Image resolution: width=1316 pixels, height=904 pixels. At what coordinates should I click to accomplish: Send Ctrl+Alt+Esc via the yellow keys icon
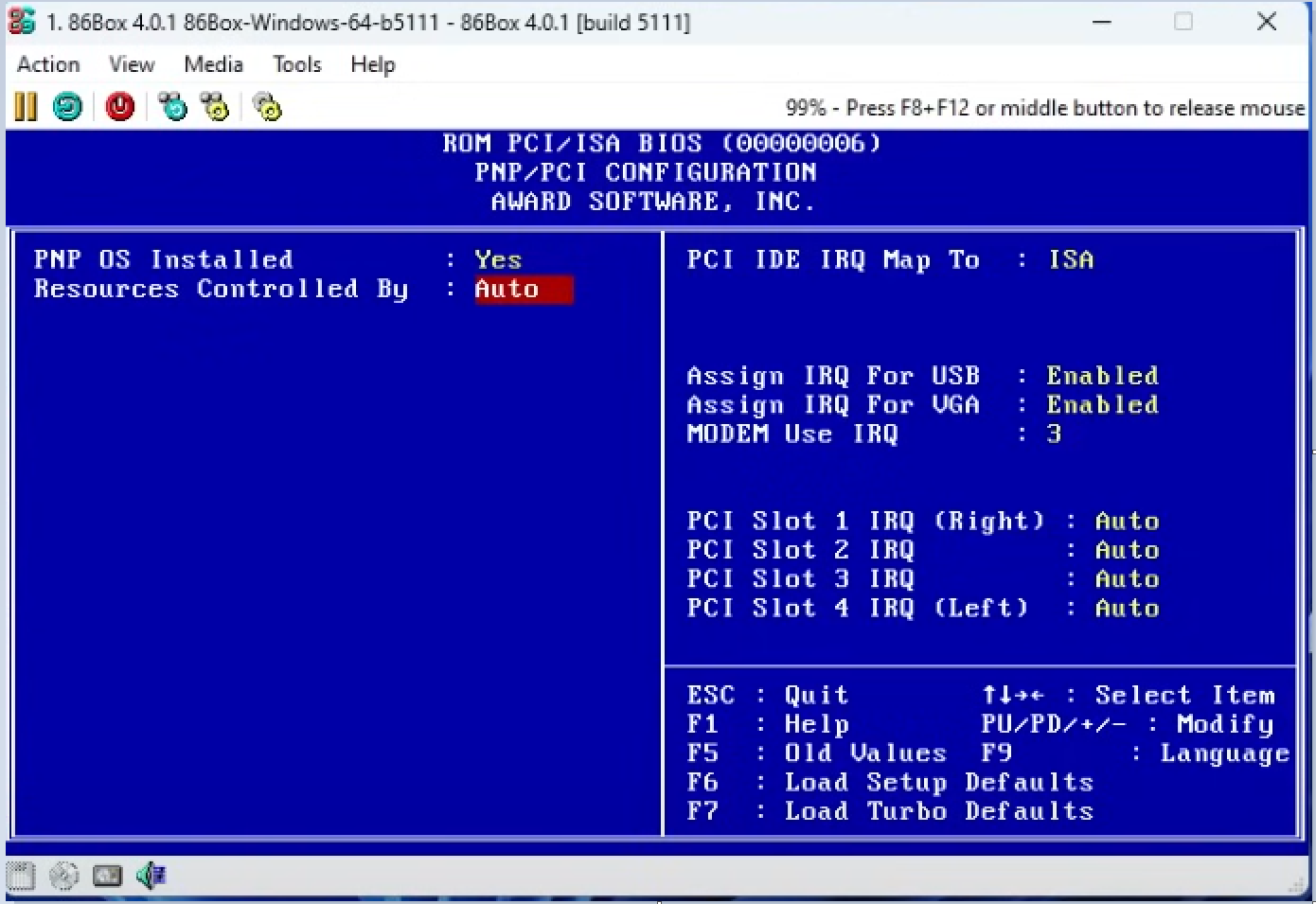pos(216,107)
